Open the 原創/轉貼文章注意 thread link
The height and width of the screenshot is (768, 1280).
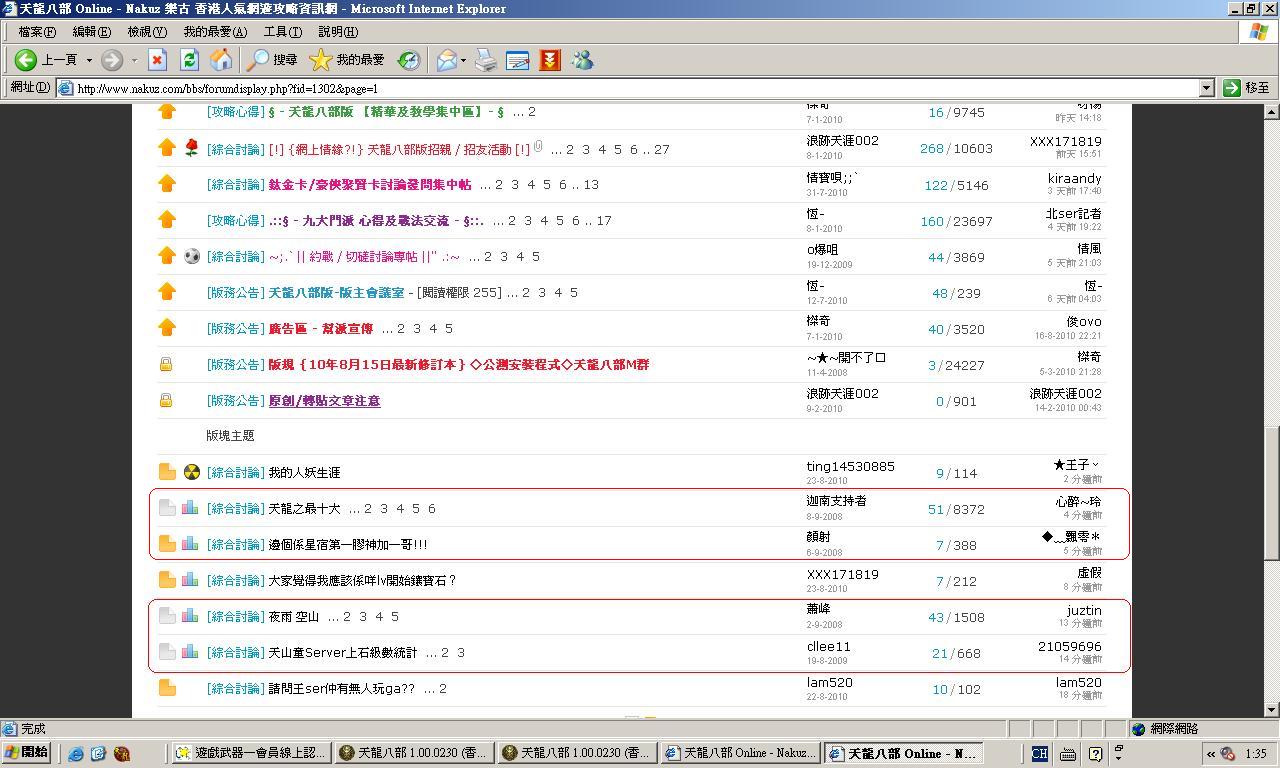pyautogui.click(x=324, y=400)
